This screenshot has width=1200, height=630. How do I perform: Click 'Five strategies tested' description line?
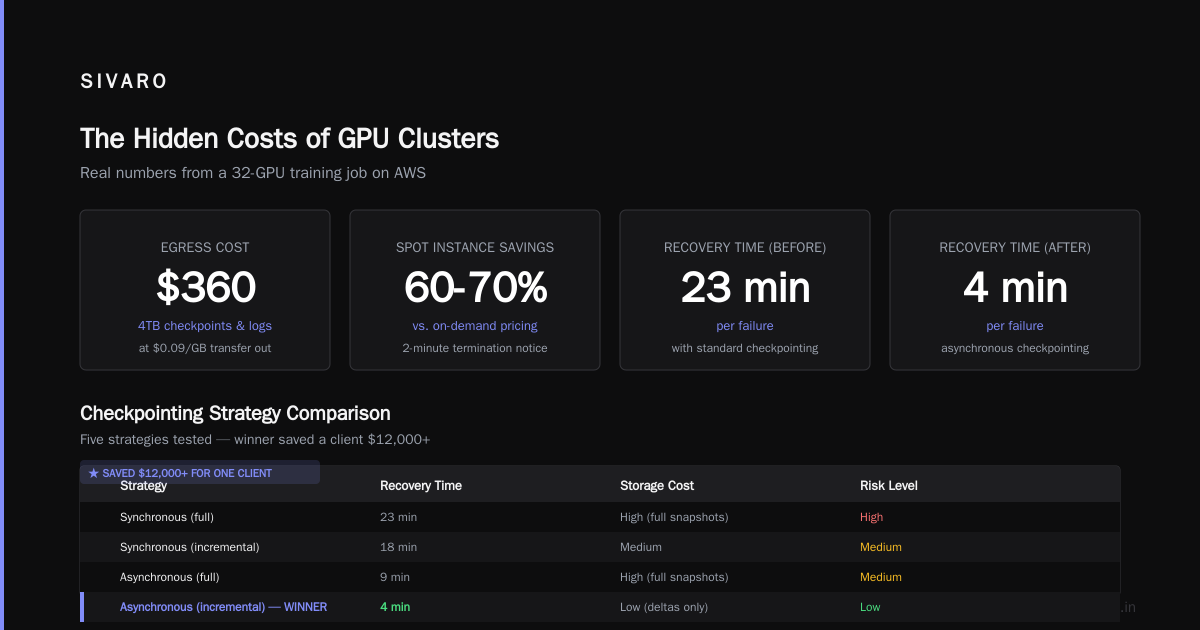(x=255, y=439)
